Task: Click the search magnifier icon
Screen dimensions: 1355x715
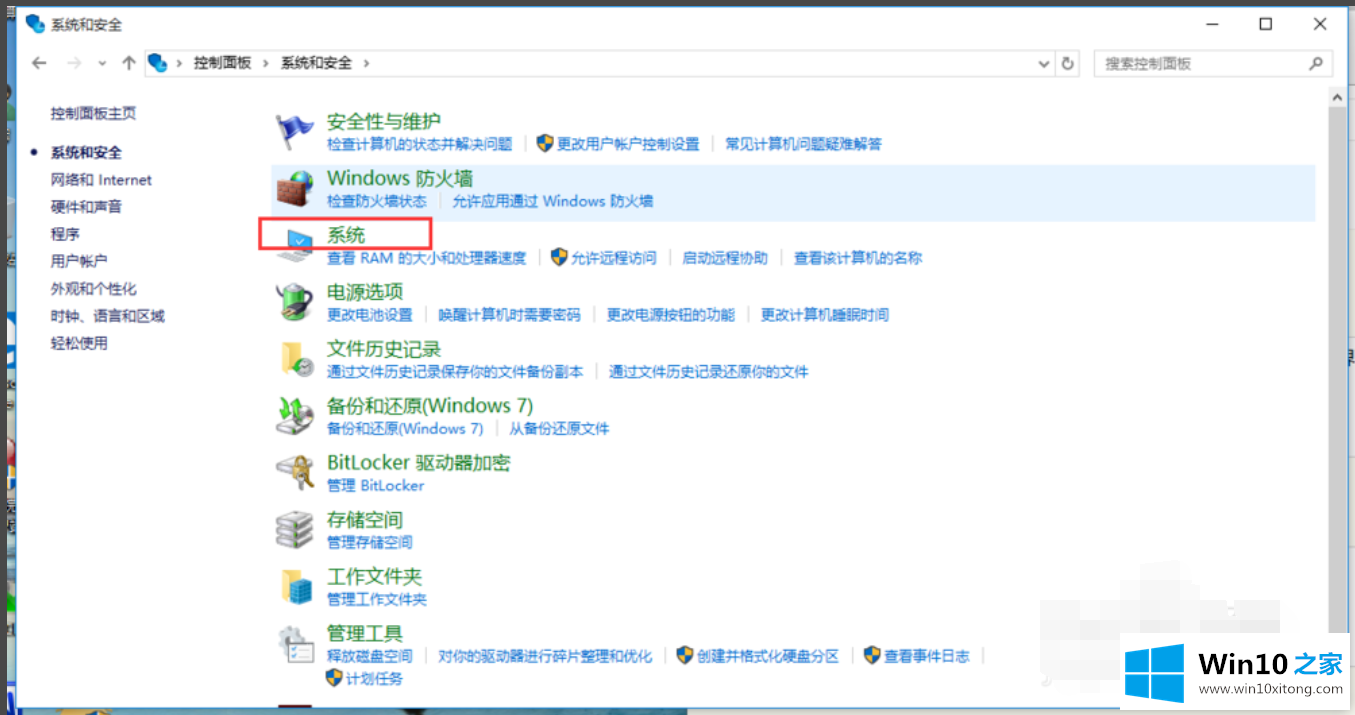Action: tap(1315, 63)
